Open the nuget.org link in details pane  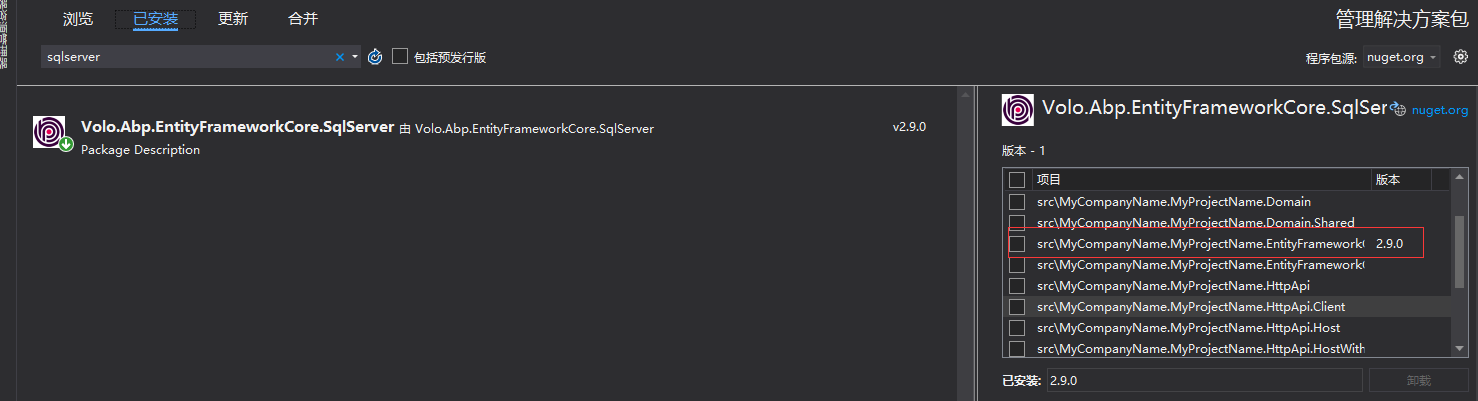tap(1440, 110)
